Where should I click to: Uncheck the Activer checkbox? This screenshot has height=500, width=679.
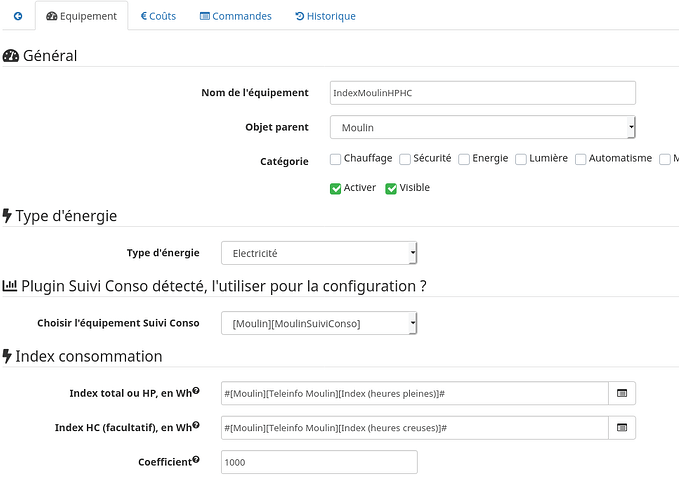tap(335, 188)
